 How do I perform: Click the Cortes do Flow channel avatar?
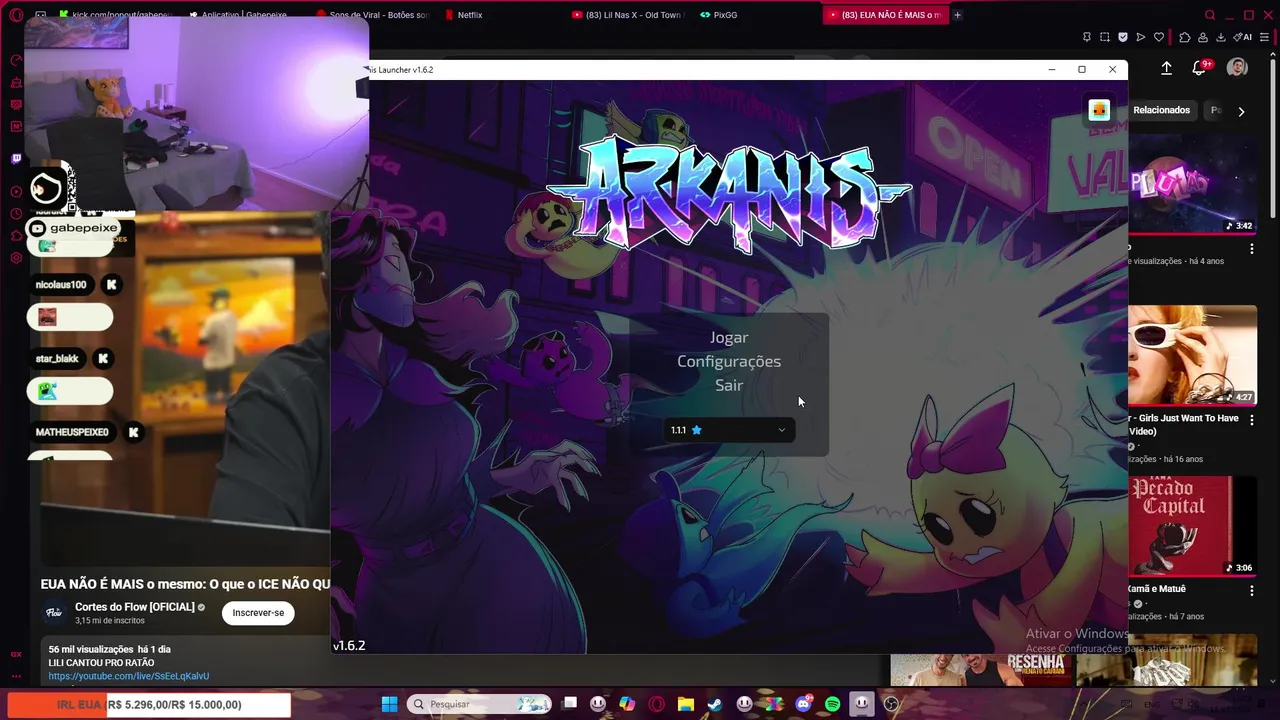click(x=54, y=613)
